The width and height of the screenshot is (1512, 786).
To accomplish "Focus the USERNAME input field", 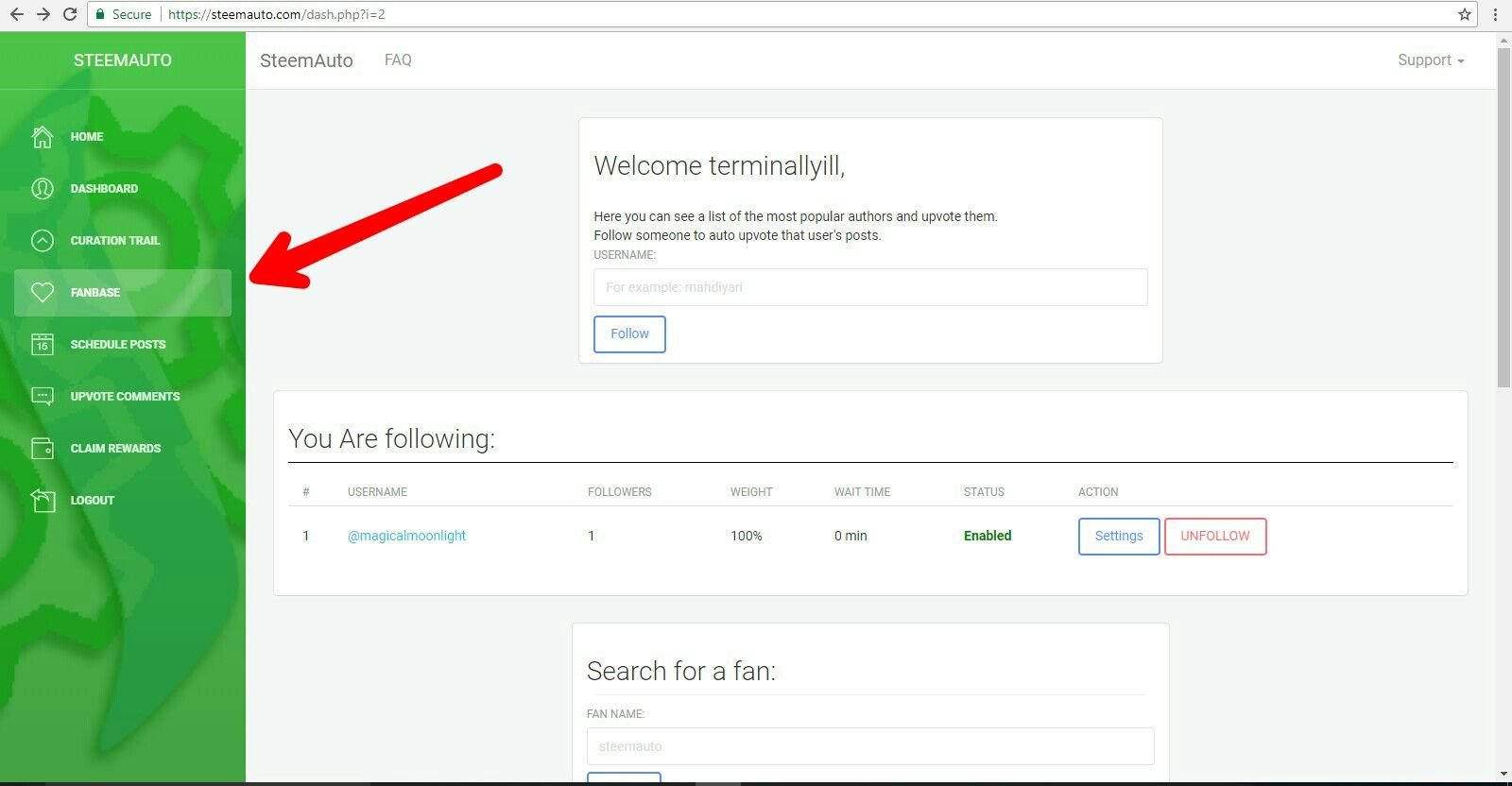I will coord(870,287).
